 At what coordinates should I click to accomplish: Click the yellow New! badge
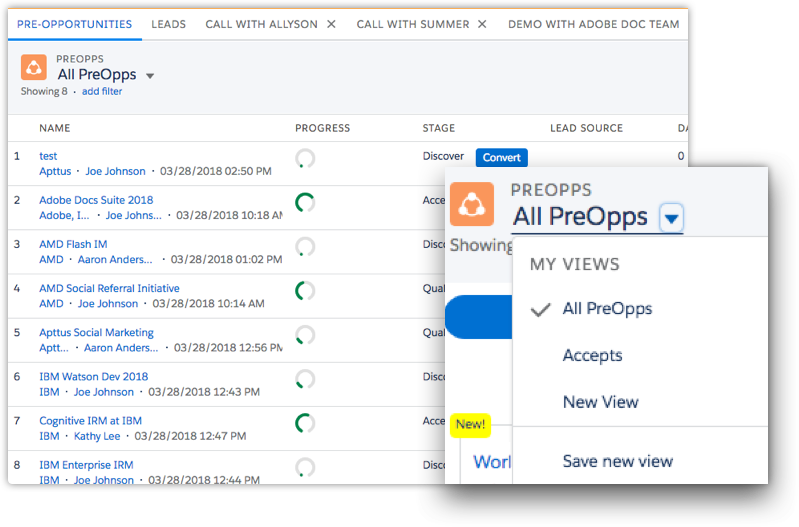470,425
